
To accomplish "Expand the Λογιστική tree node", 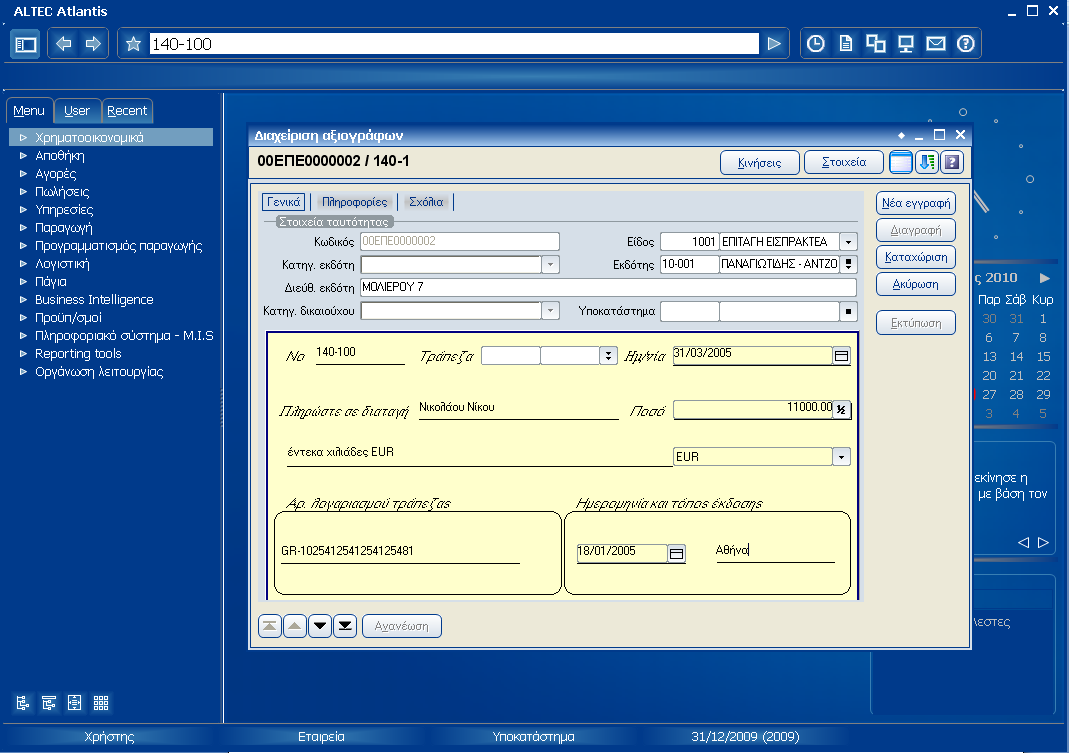I will tap(23, 263).
